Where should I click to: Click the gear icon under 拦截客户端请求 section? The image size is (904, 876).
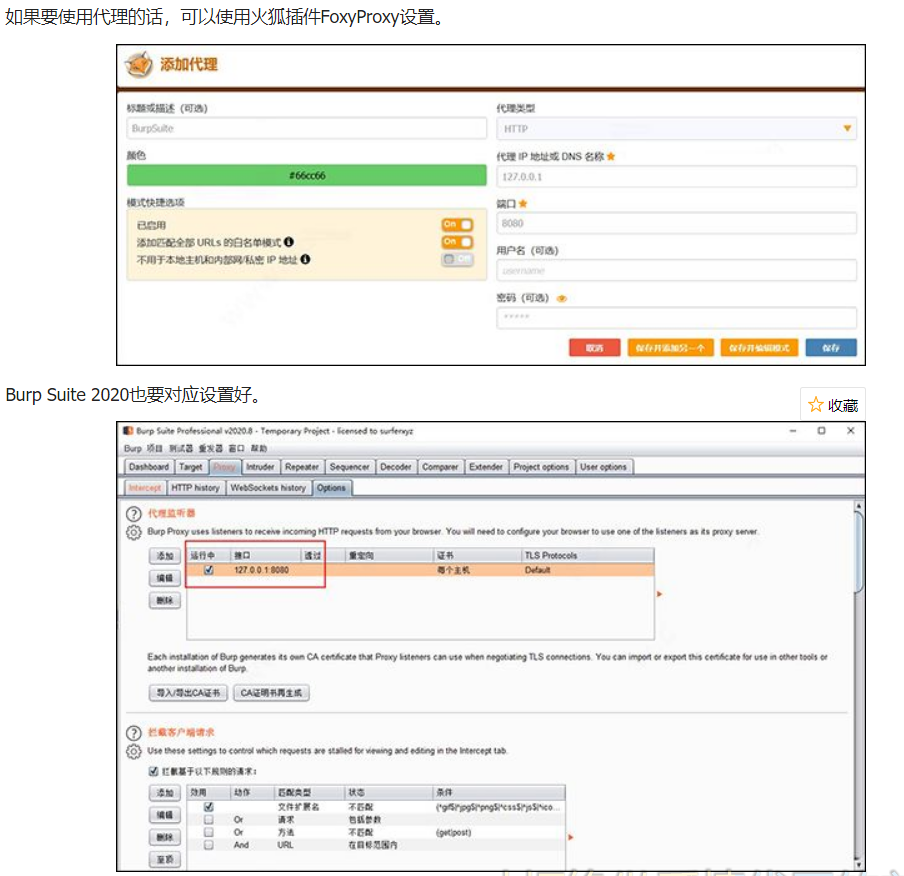(x=133, y=751)
